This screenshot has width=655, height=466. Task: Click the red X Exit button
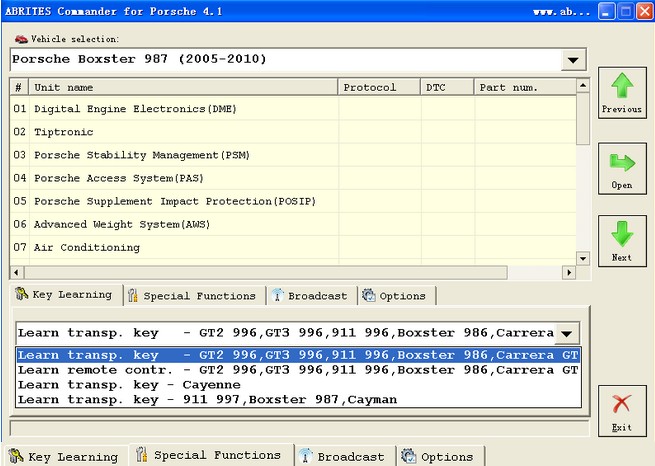click(622, 411)
